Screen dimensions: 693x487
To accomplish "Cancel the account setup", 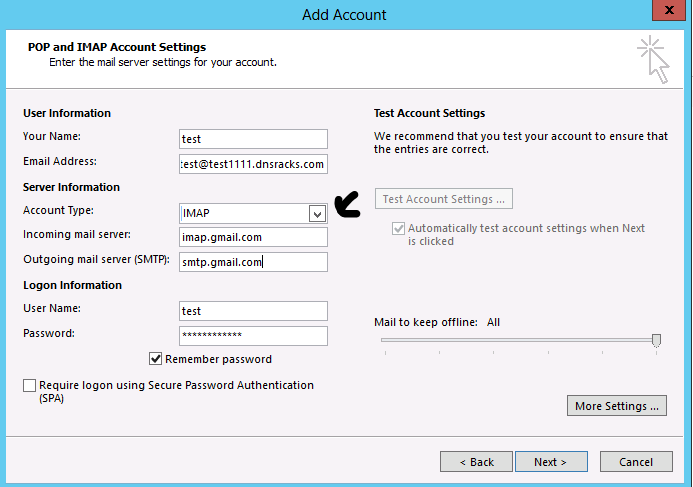I will (636, 462).
